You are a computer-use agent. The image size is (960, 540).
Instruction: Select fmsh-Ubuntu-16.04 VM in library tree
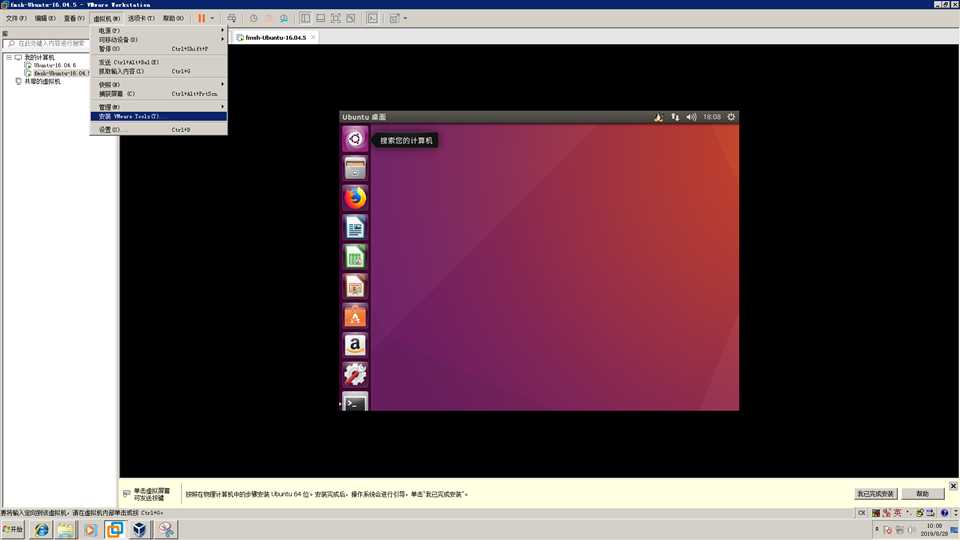click(x=59, y=73)
